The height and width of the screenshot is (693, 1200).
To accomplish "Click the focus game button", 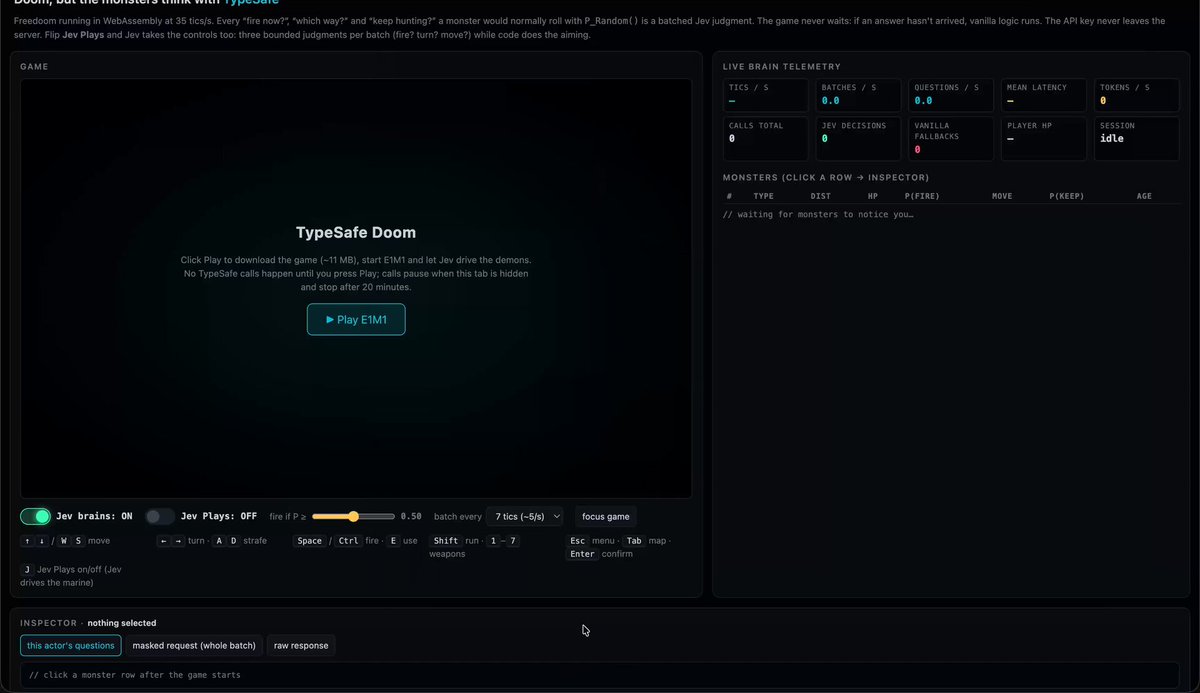I will click(606, 516).
